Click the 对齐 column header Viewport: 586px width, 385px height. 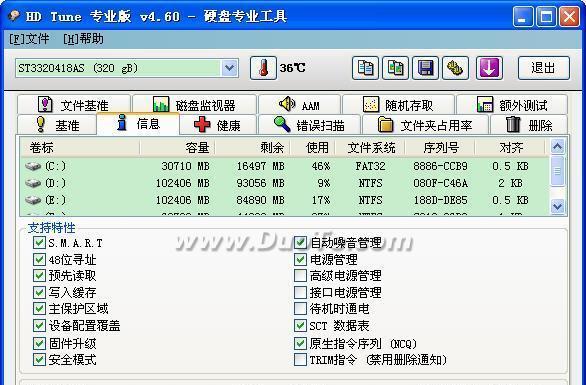tap(510, 148)
